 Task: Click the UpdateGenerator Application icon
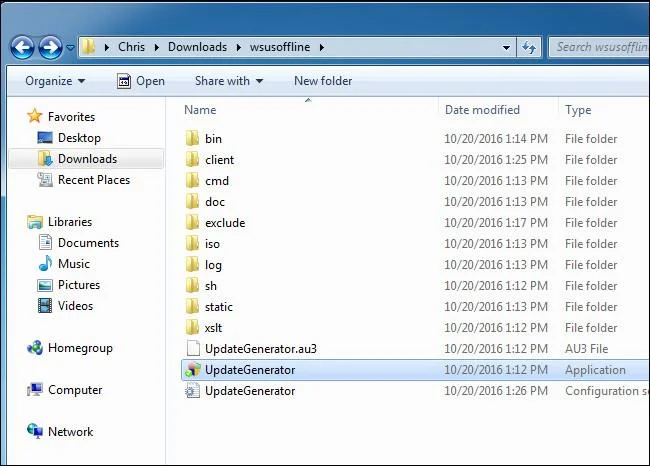(x=193, y=370)
